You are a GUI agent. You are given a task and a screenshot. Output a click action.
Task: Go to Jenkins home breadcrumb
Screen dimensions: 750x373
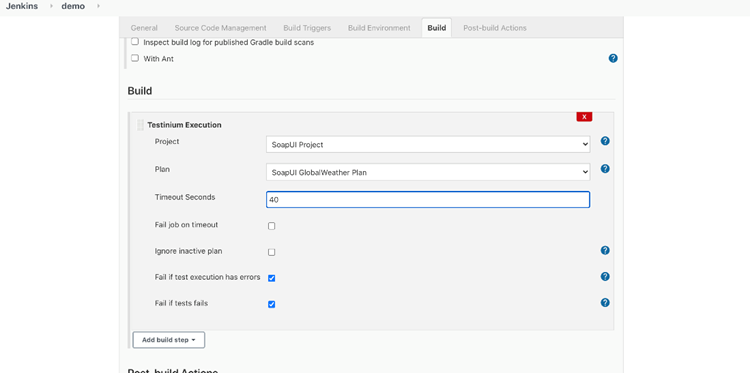pos(22,7)
